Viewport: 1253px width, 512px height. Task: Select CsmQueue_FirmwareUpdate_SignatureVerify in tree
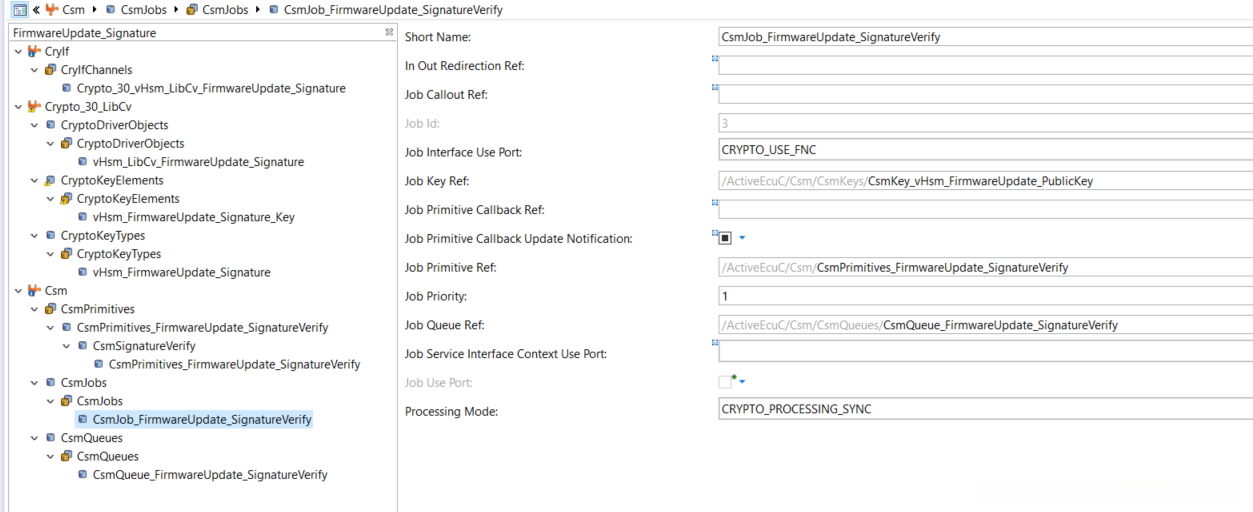point(210,475)
